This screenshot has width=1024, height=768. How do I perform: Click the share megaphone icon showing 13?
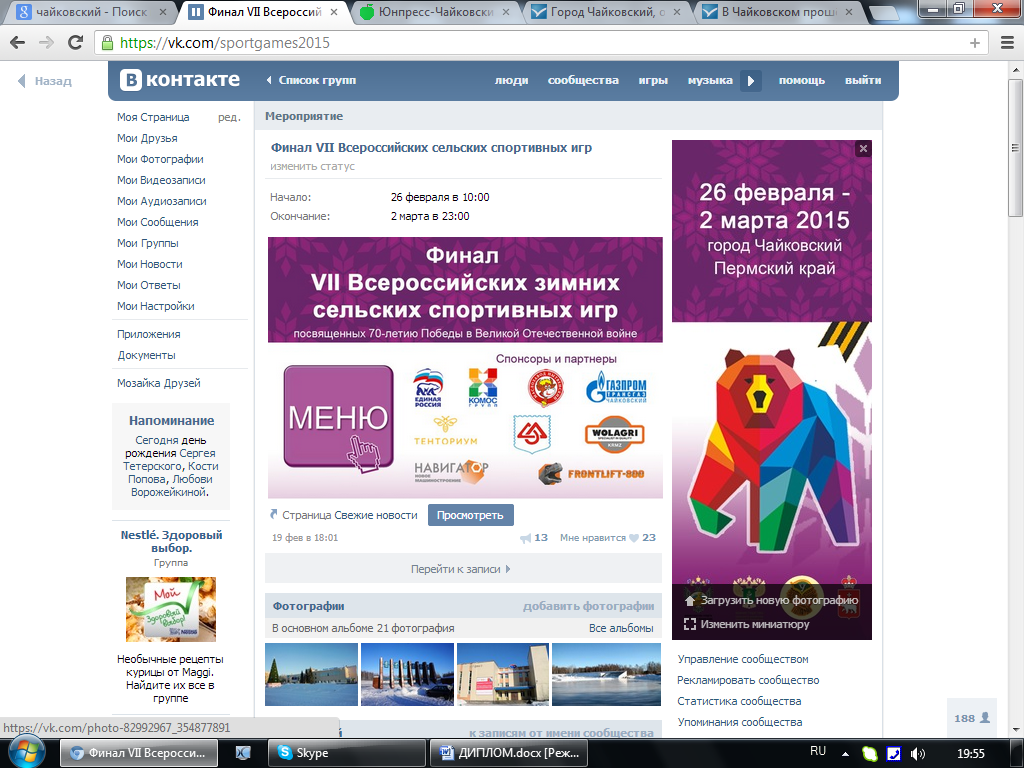click(x=526, y=538)
